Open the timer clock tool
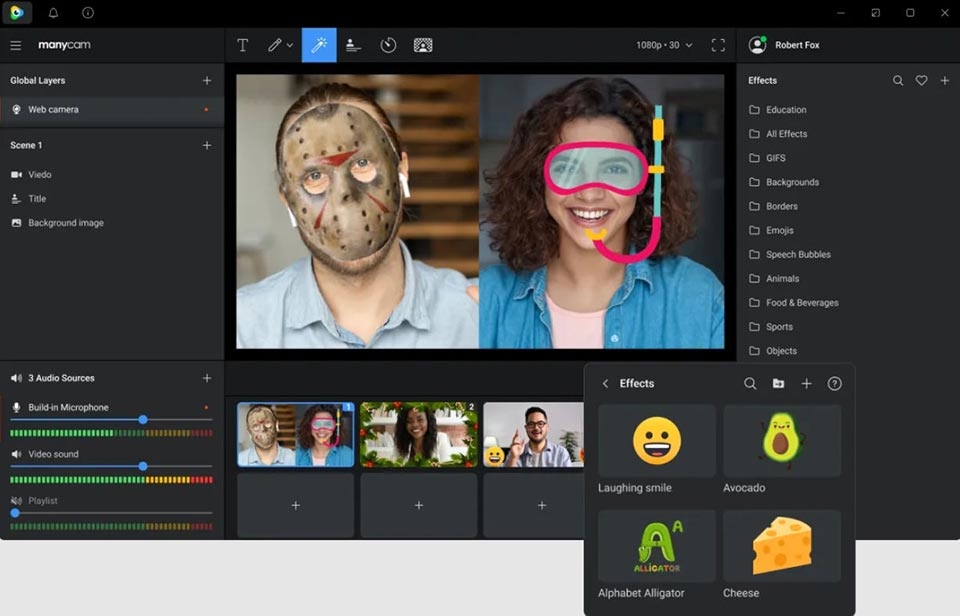The width and height of the screenshot is (960, 616). pyautogui.click(x=388, y=45)
